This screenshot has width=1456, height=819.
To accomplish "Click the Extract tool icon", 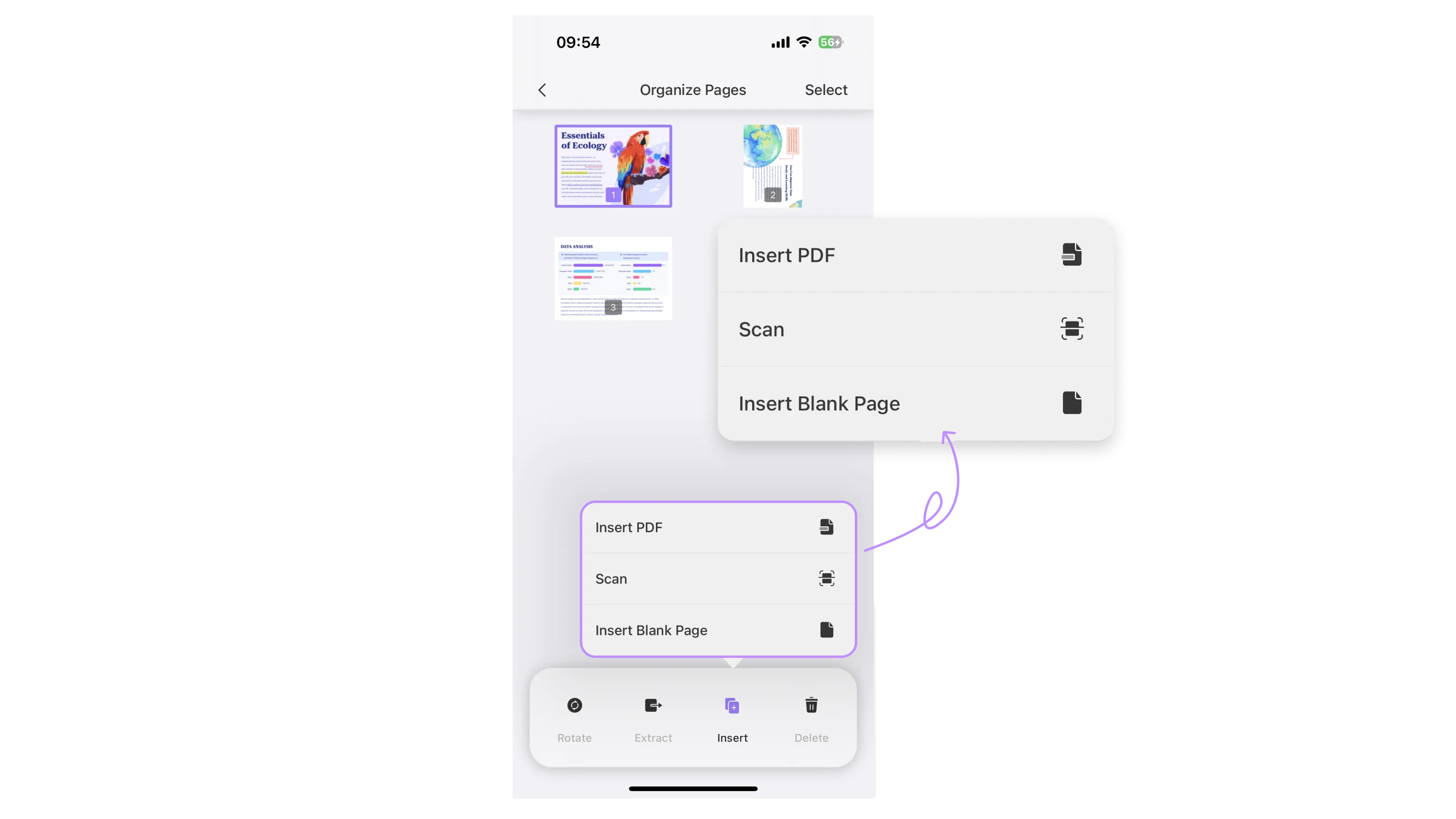I will (x=653, y=705).
